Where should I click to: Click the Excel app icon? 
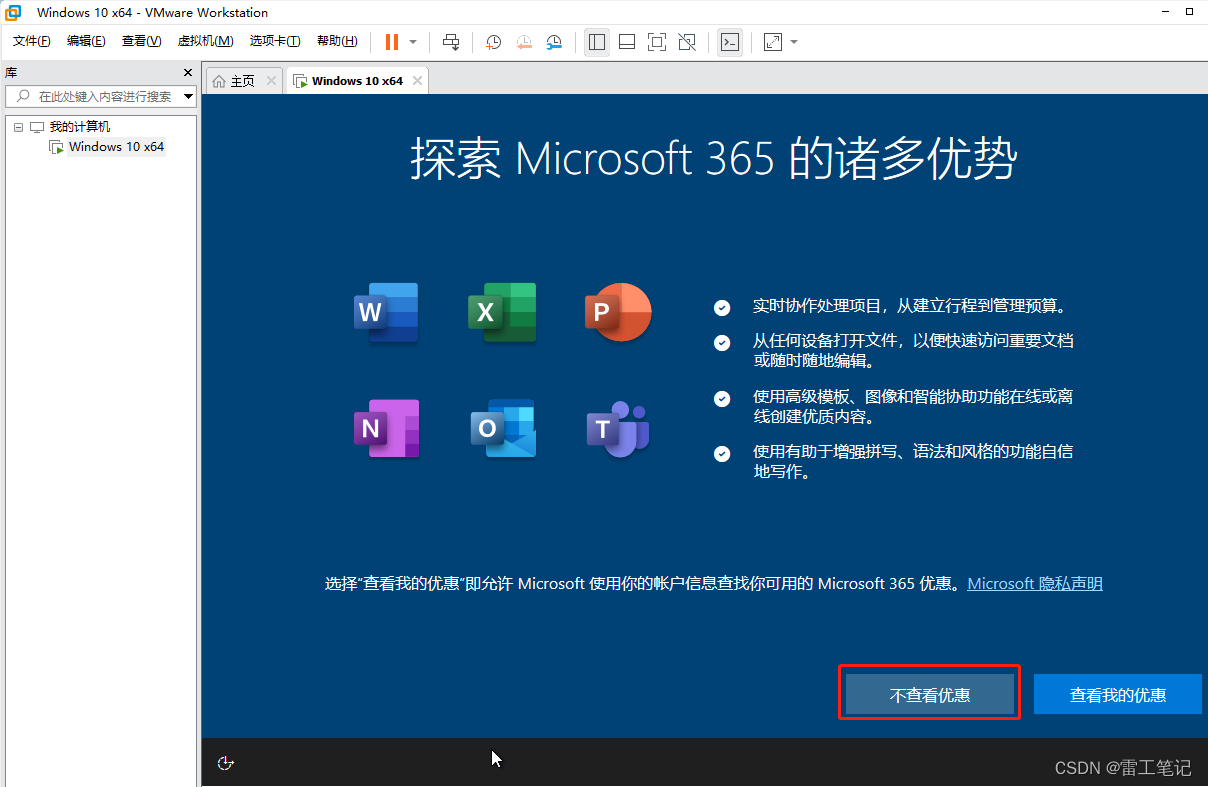[x=502, y=313]
